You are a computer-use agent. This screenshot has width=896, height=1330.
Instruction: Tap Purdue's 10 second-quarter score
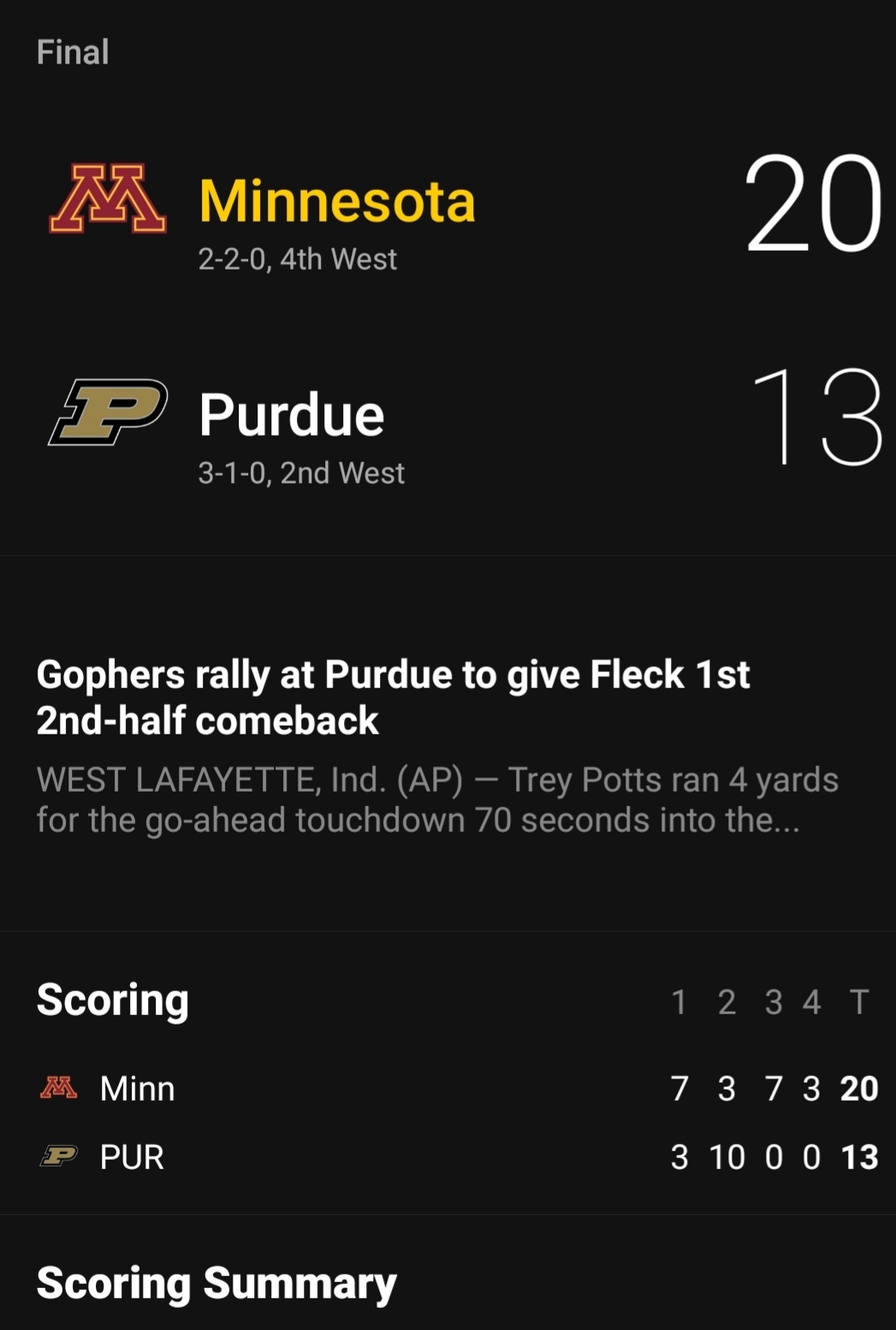coord(727,1157)
